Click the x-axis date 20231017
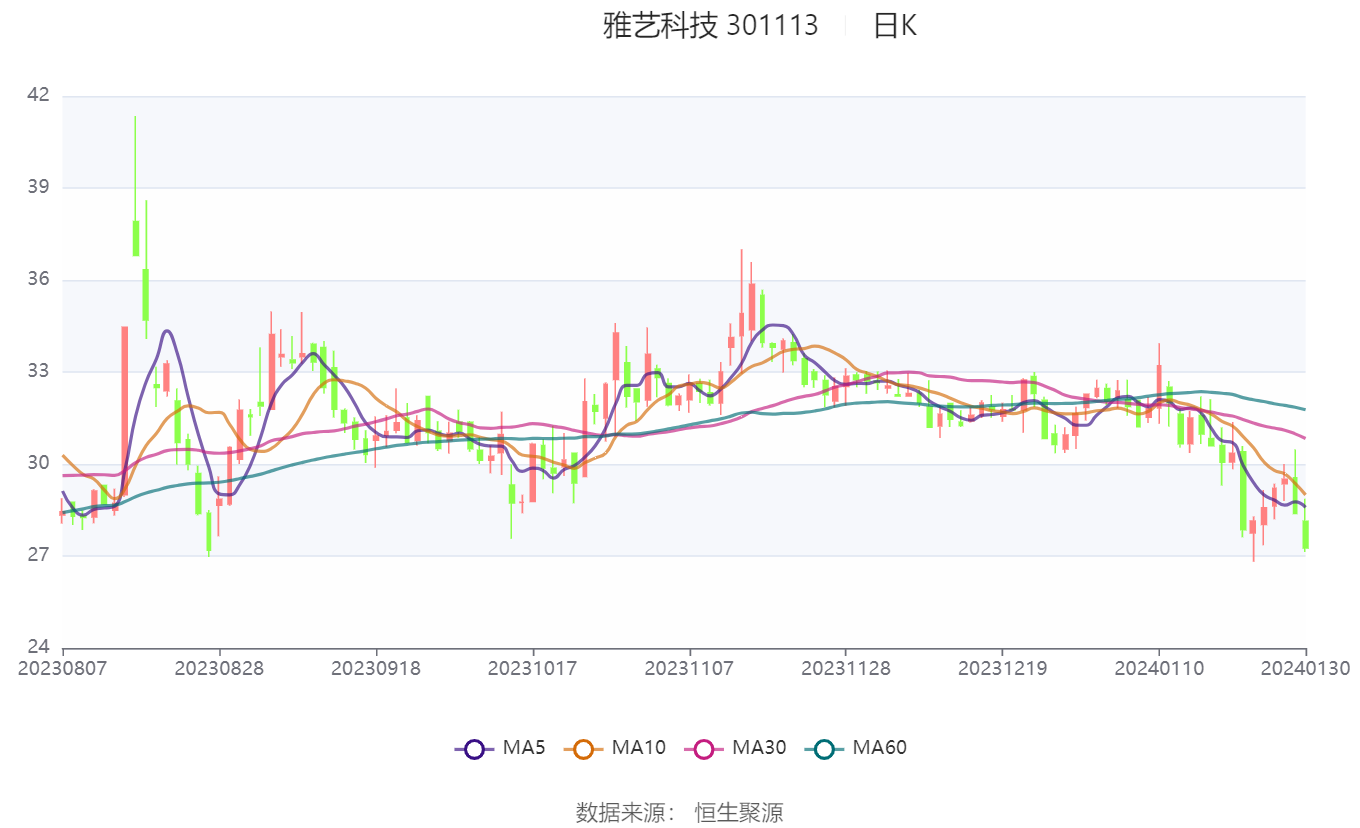1360x828 pixels. pyautogui.click(x=532, y=668)
